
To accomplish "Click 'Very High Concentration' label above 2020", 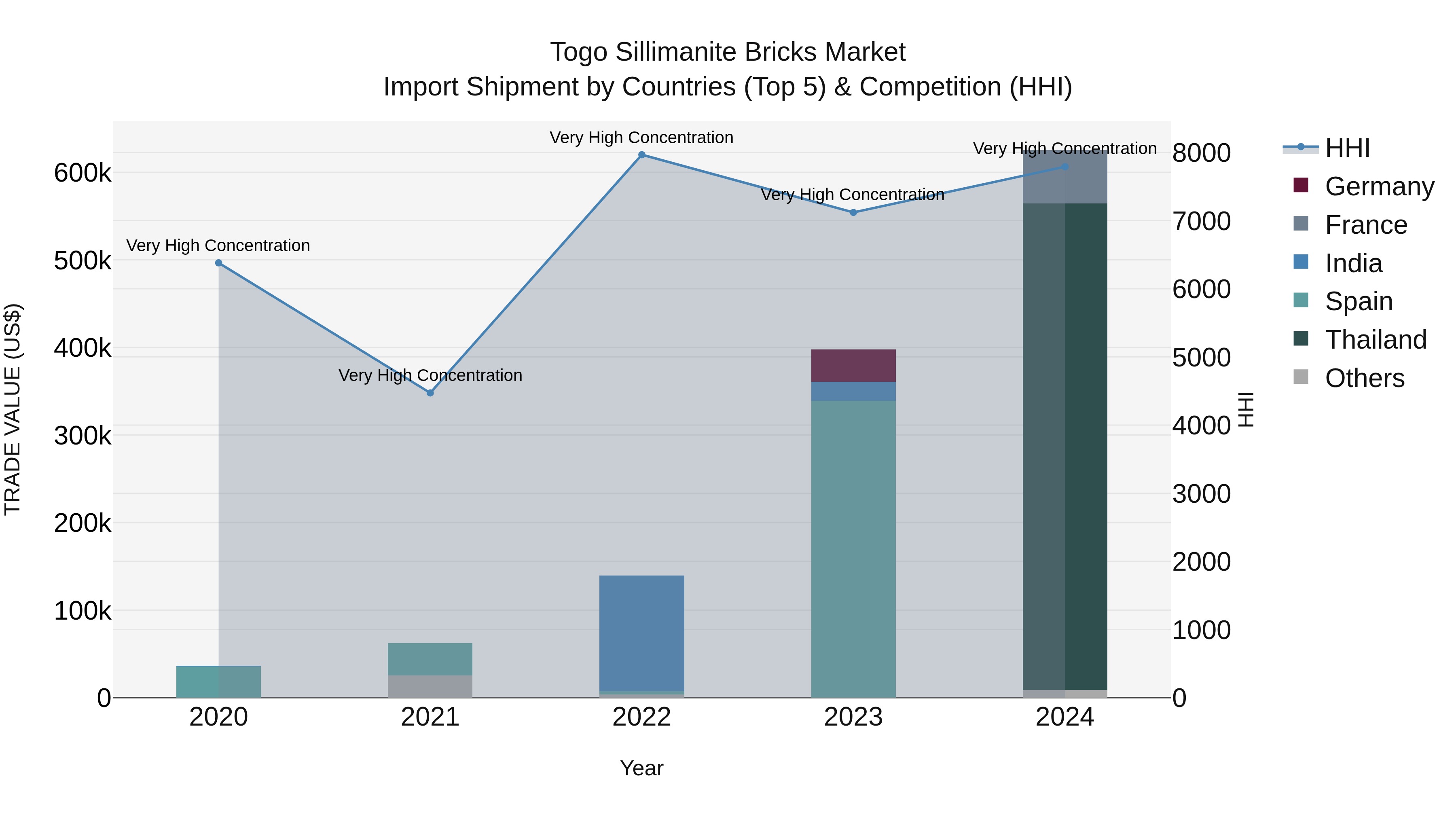I will point(218,246).
